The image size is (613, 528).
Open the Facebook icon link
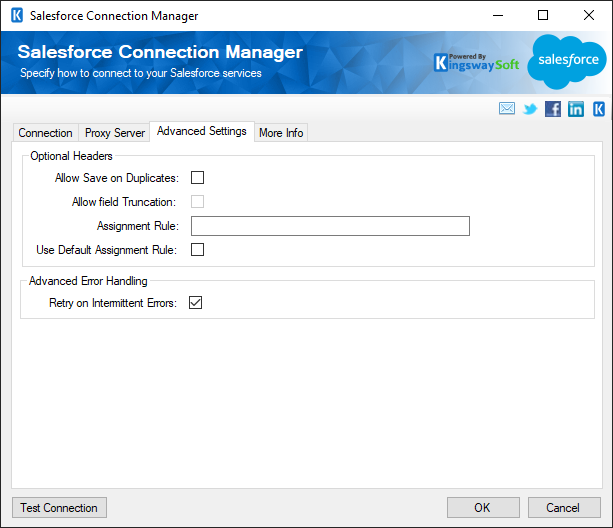[553, 109]
